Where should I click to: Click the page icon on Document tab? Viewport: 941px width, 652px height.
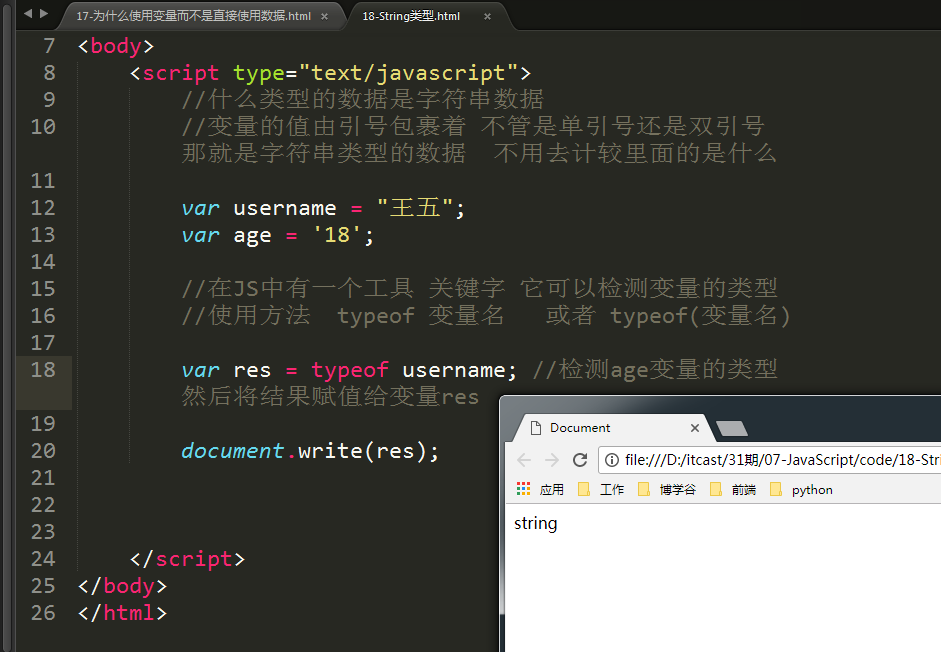tap(536, 427)
